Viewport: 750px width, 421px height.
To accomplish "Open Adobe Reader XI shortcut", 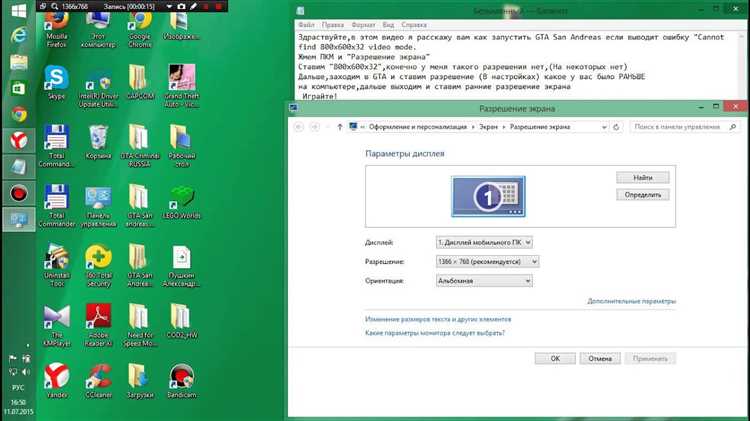I will click(98, 325).
